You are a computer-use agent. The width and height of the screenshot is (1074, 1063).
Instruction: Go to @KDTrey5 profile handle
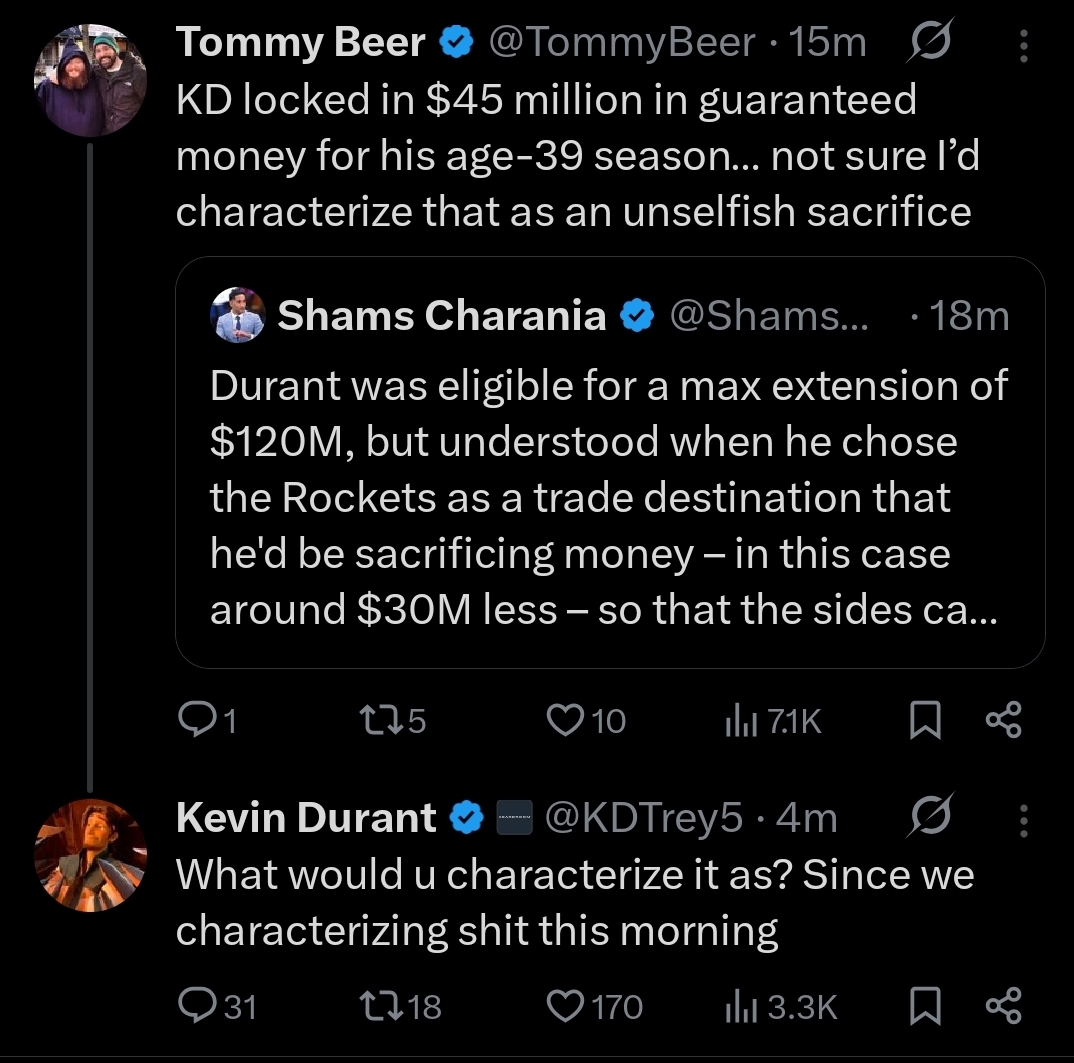[x=642, y=819]
